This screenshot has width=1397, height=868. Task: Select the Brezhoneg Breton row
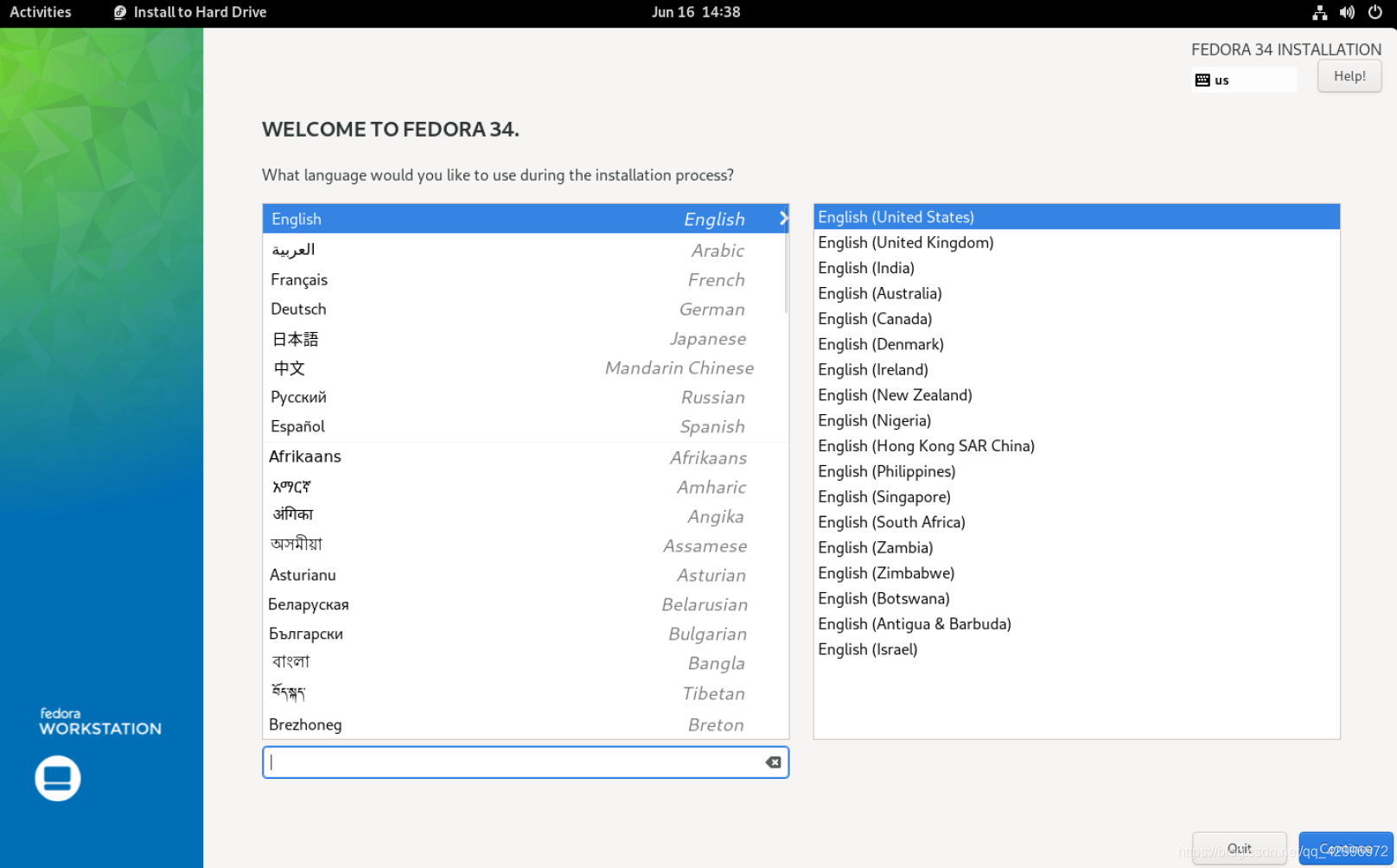click(526, 724)
